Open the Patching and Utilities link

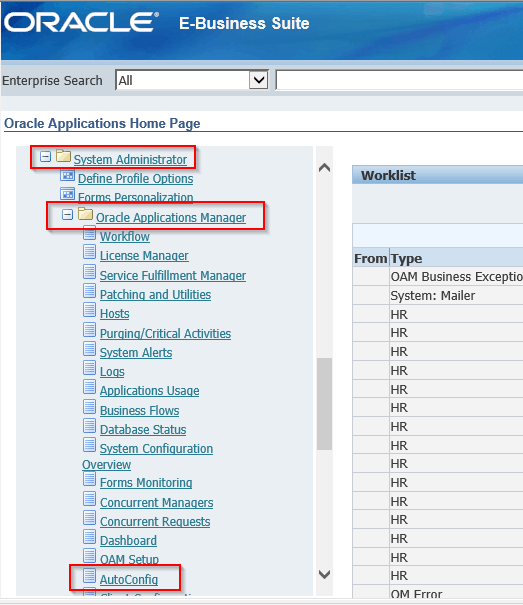point(155,295)
